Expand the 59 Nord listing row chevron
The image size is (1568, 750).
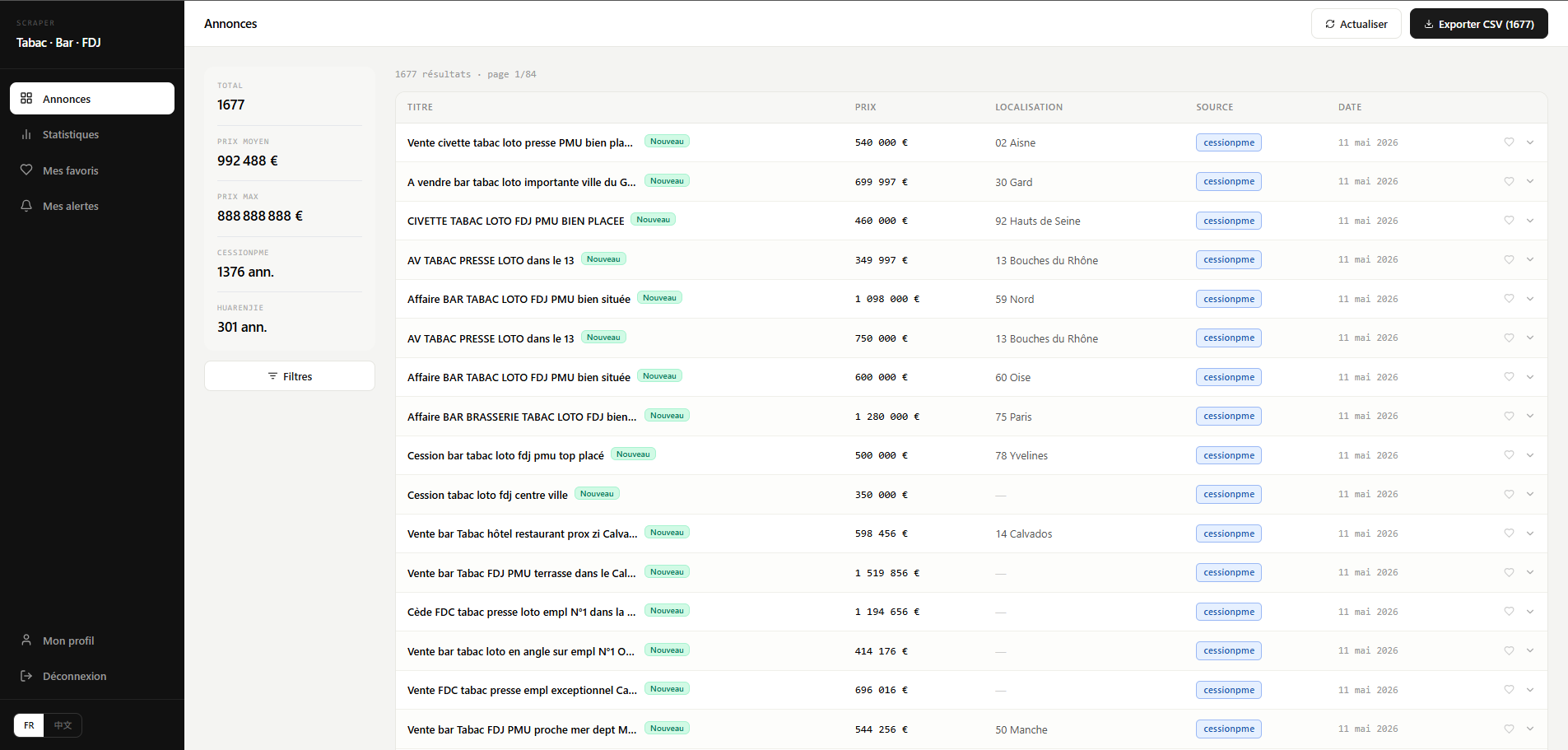(x=1530, y=299)
